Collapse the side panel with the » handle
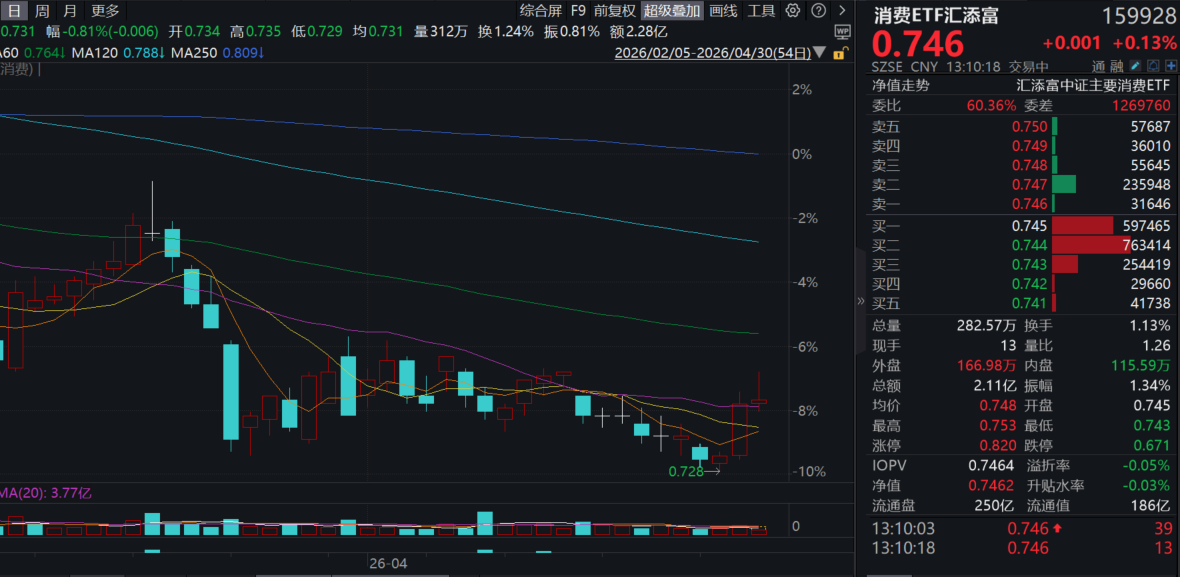This screenshot has height=577, width=1180. point(861,300)
